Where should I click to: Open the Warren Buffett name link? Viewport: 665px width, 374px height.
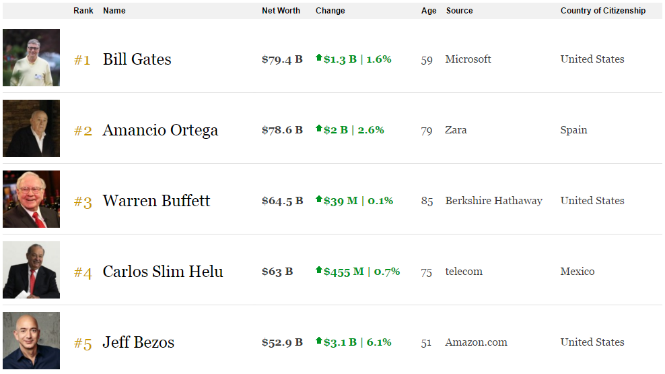156,201
